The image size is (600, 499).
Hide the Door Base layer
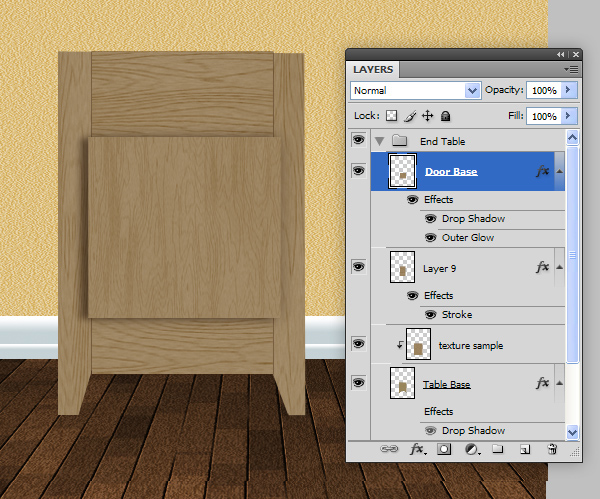[x=358, y=171]
